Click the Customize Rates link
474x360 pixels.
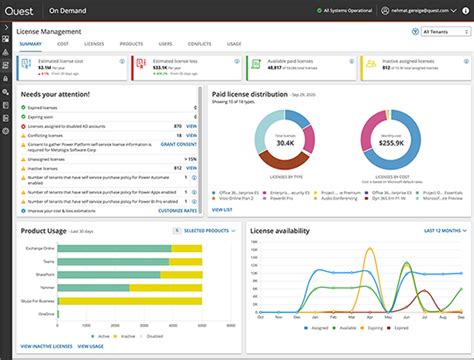177,211
